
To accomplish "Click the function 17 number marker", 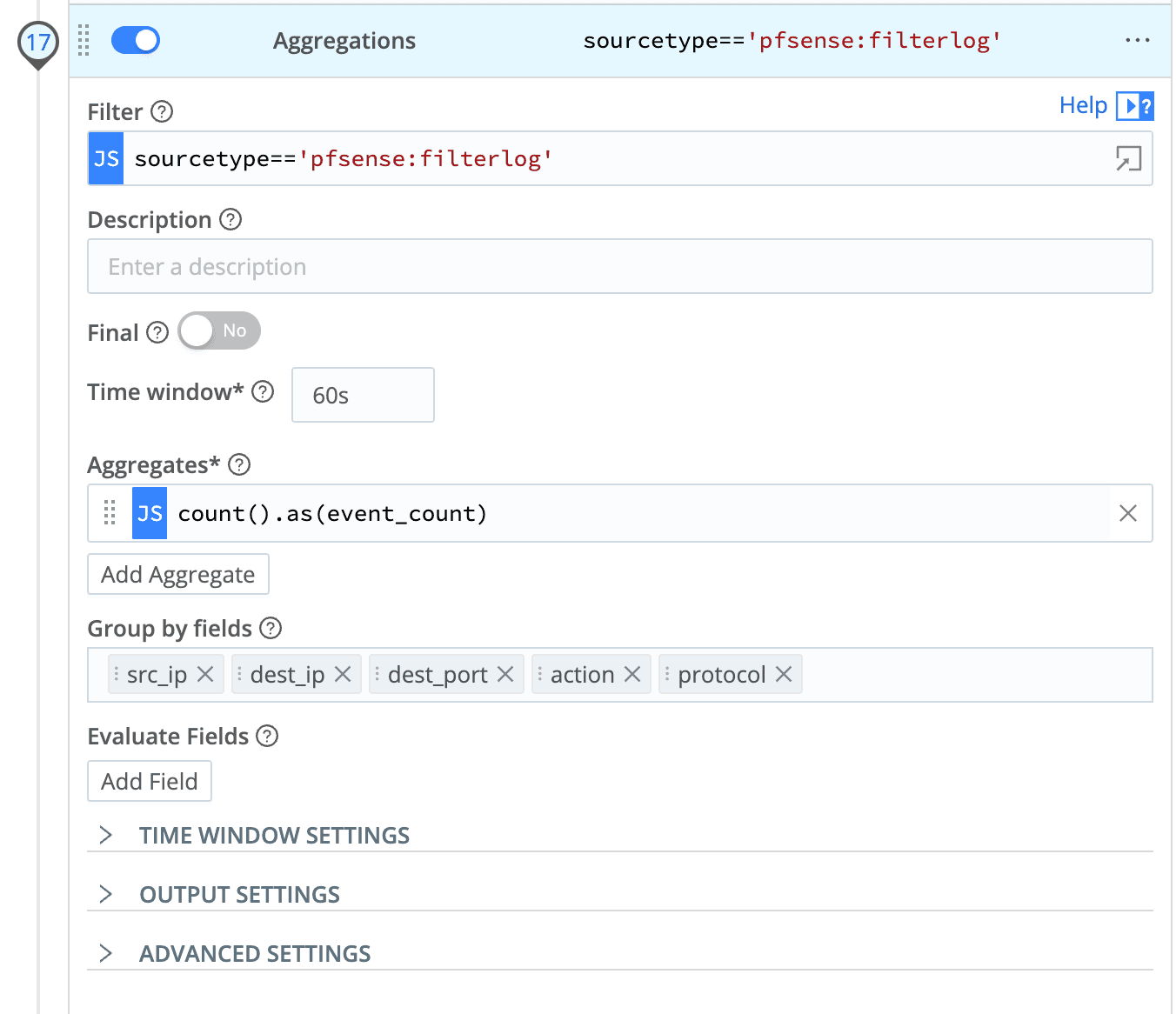I will 38,43.
